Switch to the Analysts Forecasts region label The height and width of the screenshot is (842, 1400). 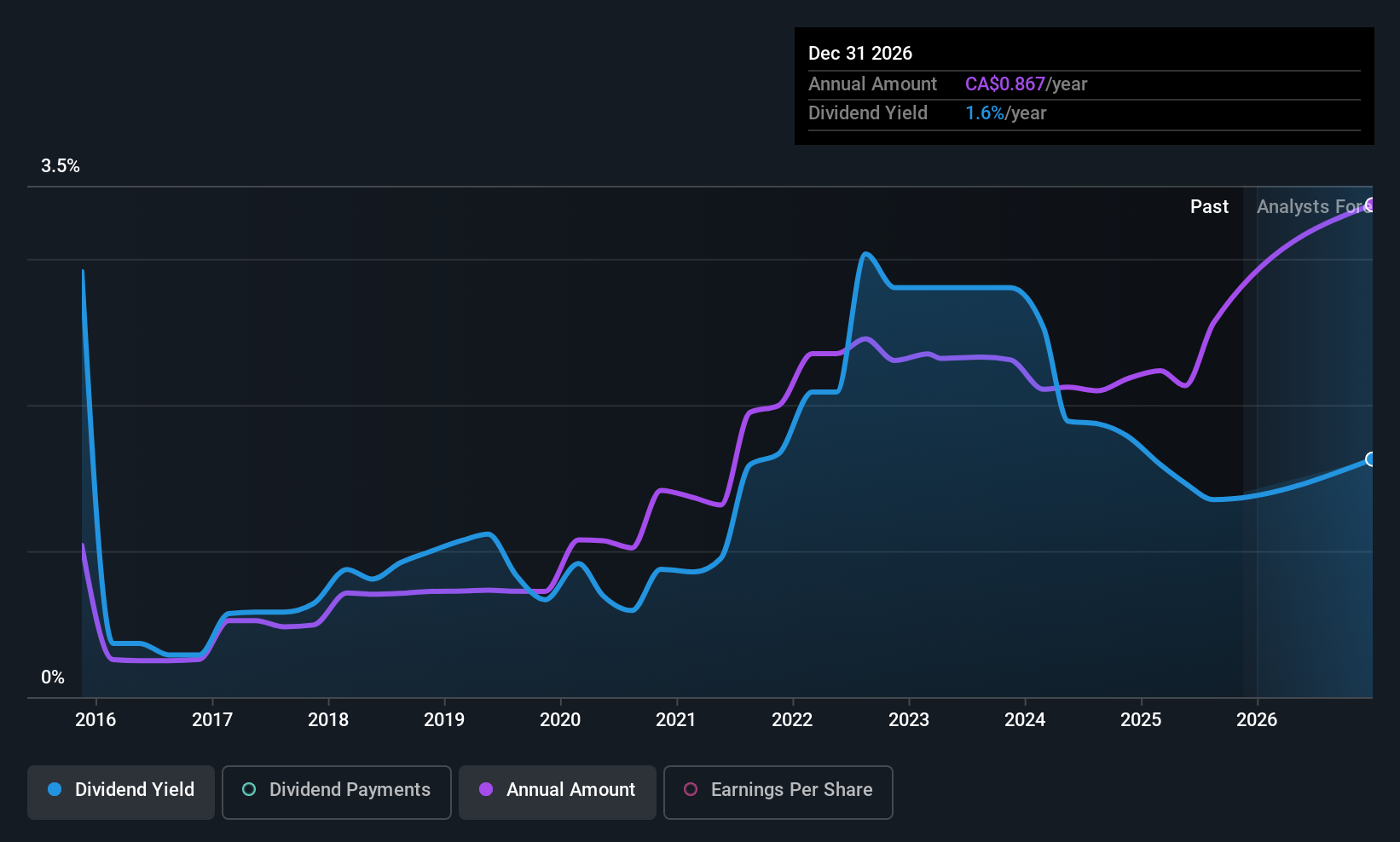1313,207
